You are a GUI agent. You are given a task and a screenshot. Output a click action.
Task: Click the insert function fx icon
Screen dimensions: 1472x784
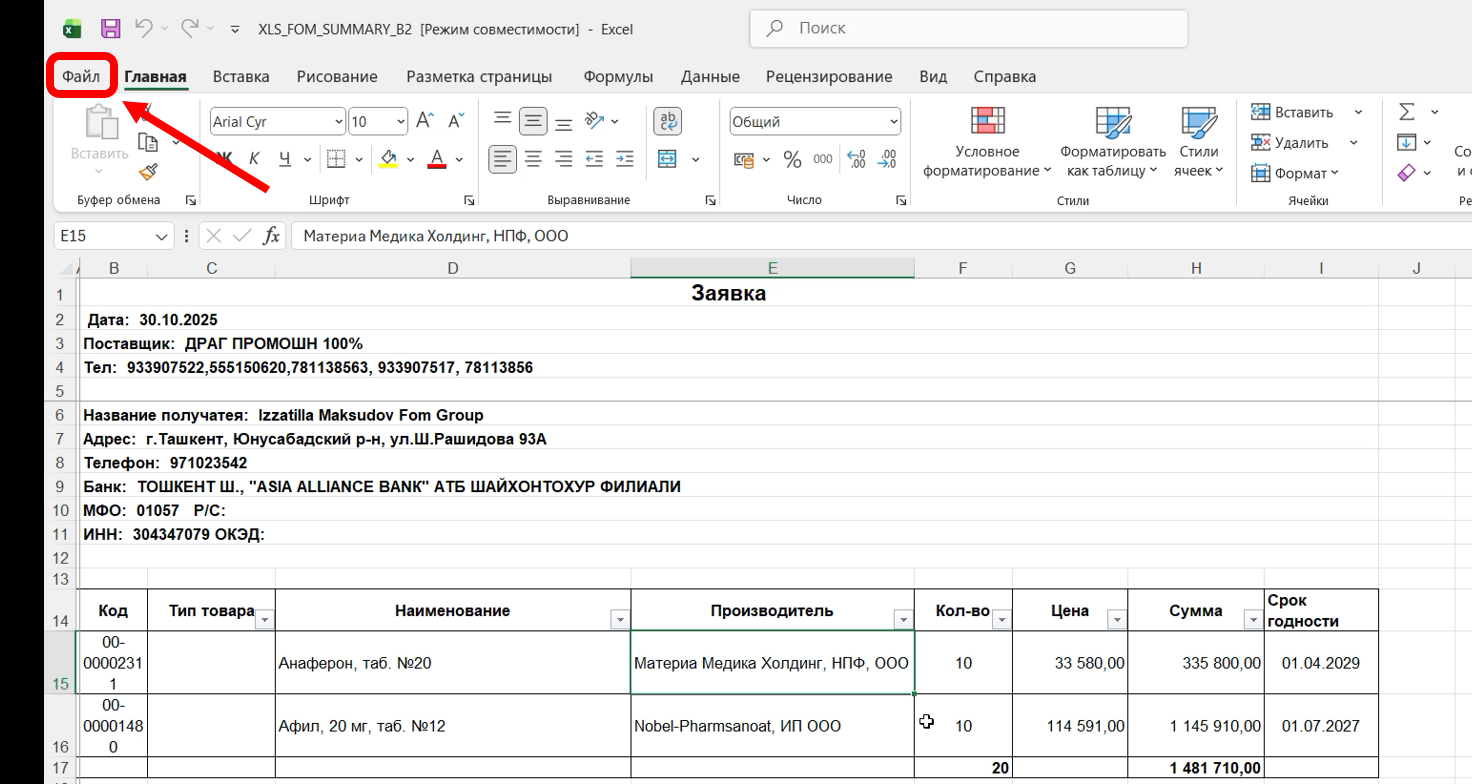[271, 236]
